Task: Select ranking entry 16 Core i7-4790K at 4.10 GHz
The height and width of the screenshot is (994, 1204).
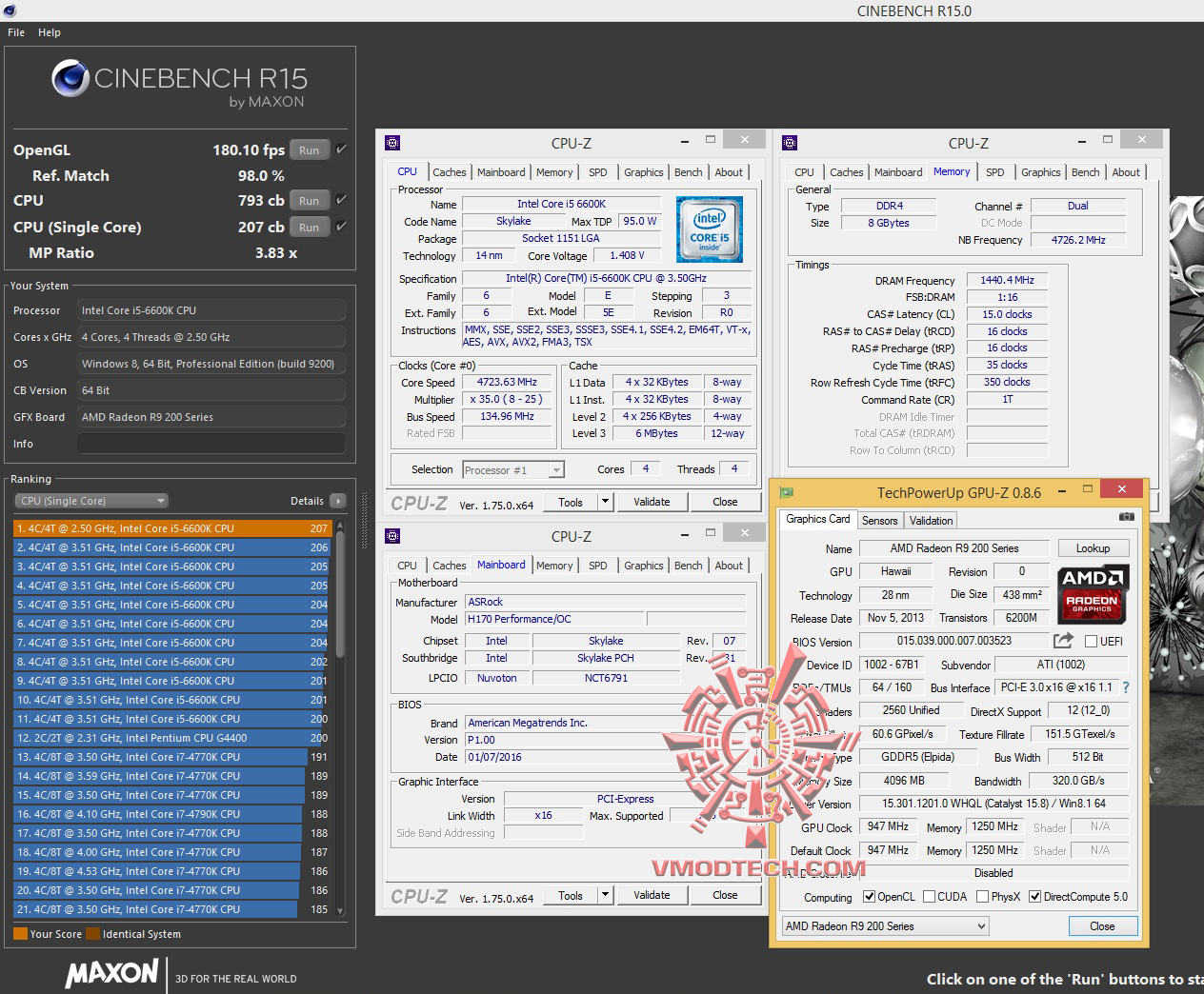Action: tap(171, 814)
